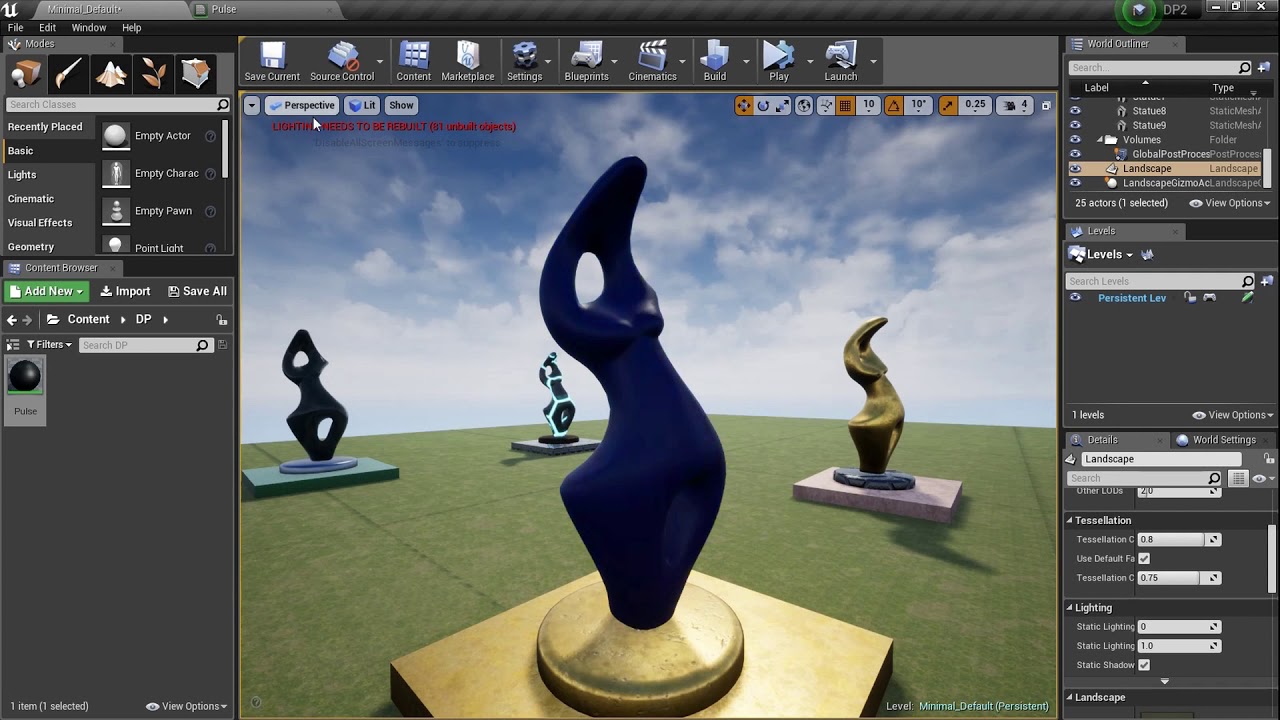Open the File menu

pos(16,27)
